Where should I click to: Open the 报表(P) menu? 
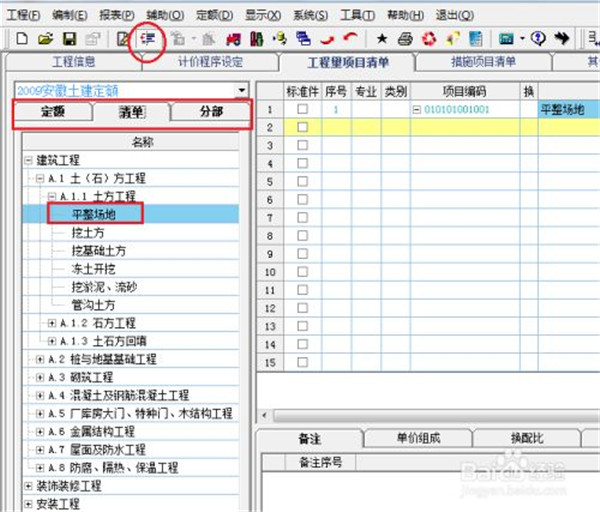tap(117, 15)
